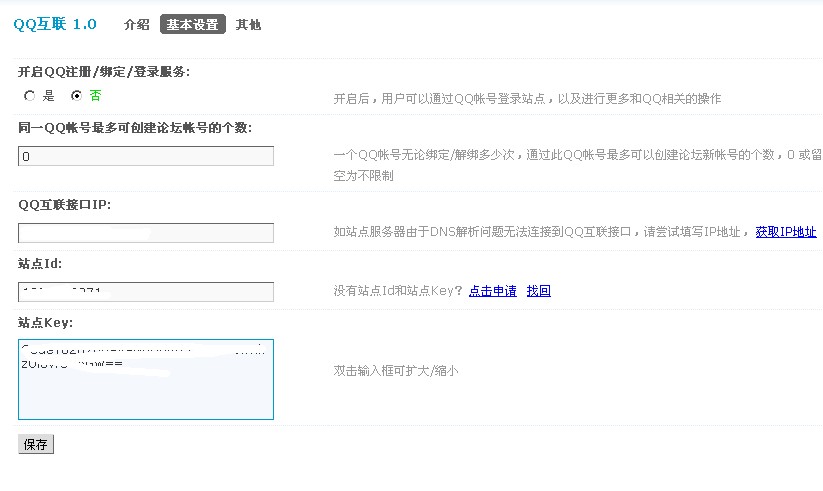Click the 站点Key: label
This screenshot has width=823, height=491.
tap(45, 322)
